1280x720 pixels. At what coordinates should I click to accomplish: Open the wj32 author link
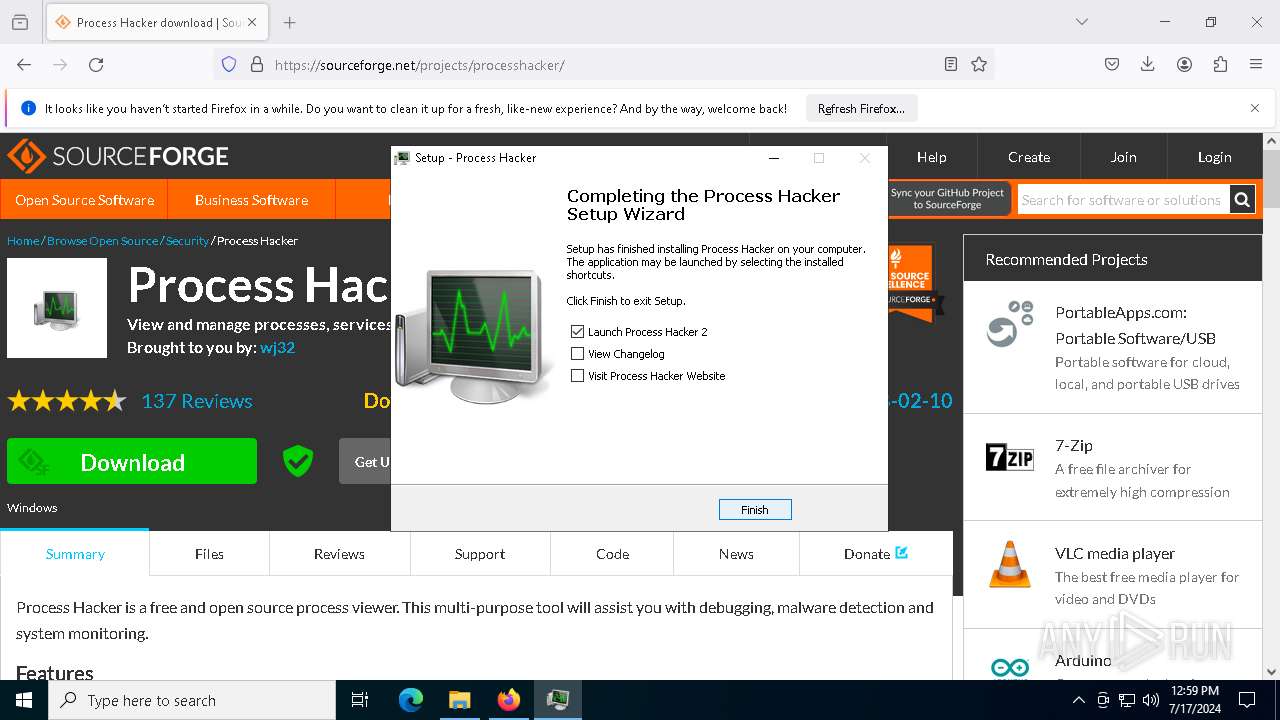pyautogui.click(x=277, y=348)
